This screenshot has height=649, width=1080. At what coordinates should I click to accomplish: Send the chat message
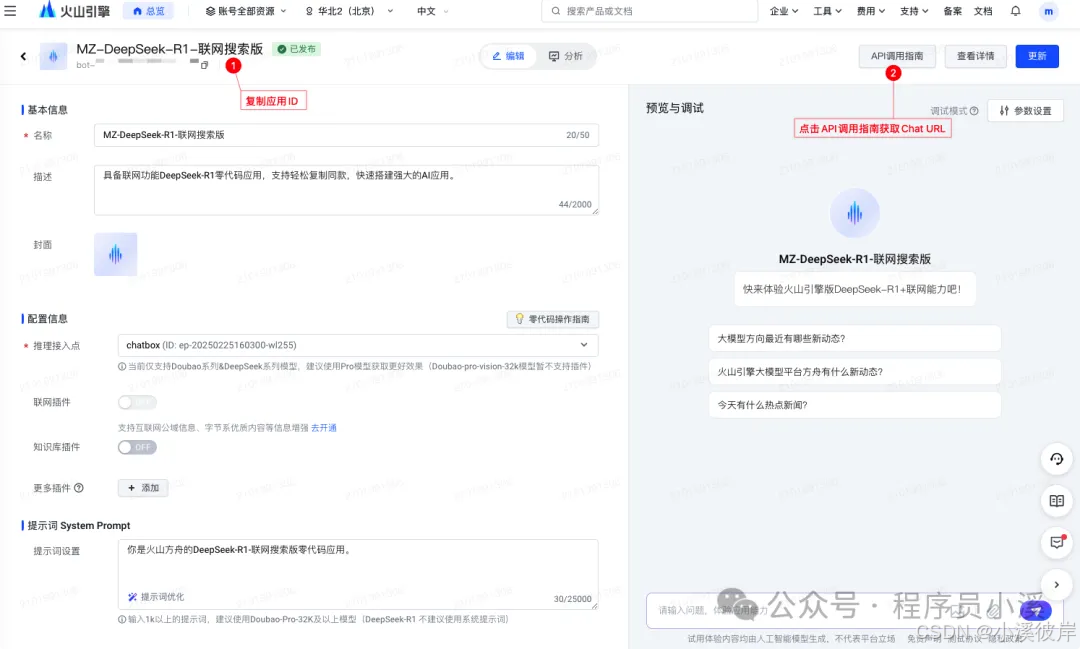[1036, 610]
